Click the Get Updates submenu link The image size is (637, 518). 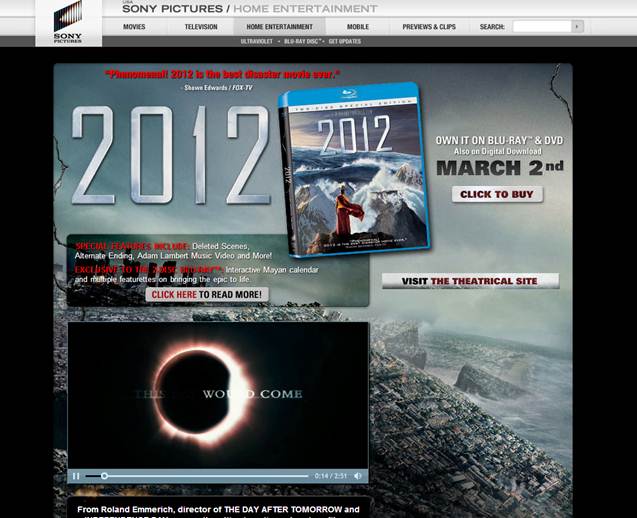344,41
